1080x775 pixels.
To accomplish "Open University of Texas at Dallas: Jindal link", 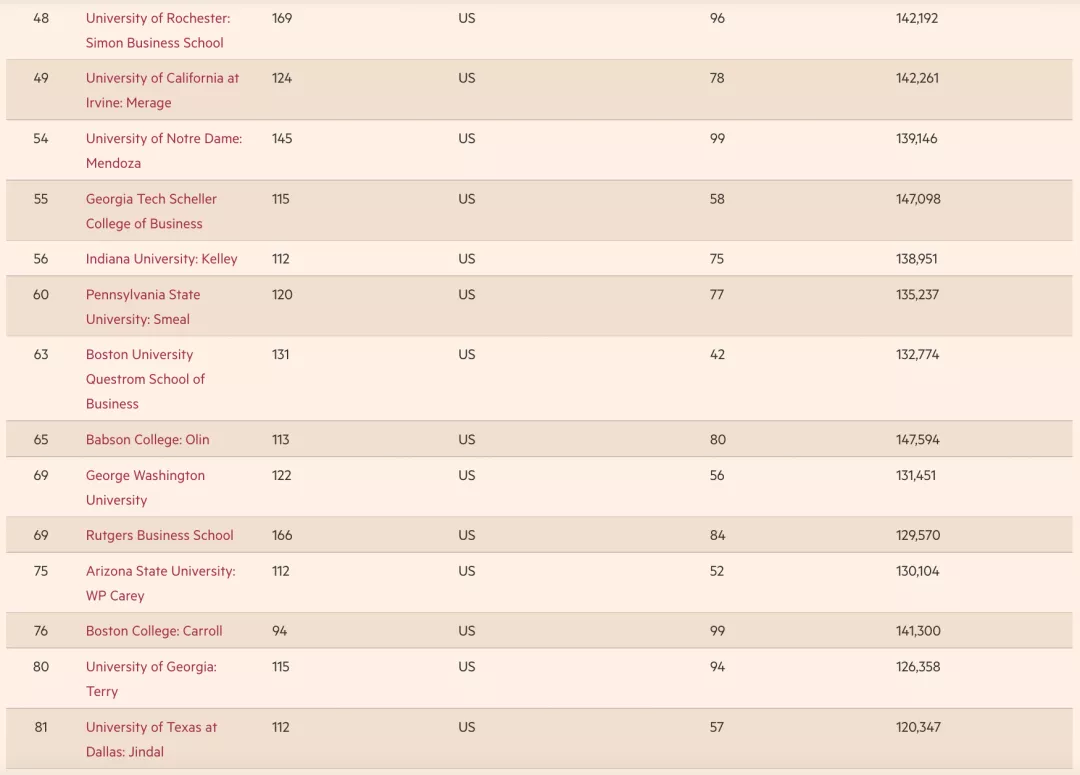I will click(x=151, y=739).
